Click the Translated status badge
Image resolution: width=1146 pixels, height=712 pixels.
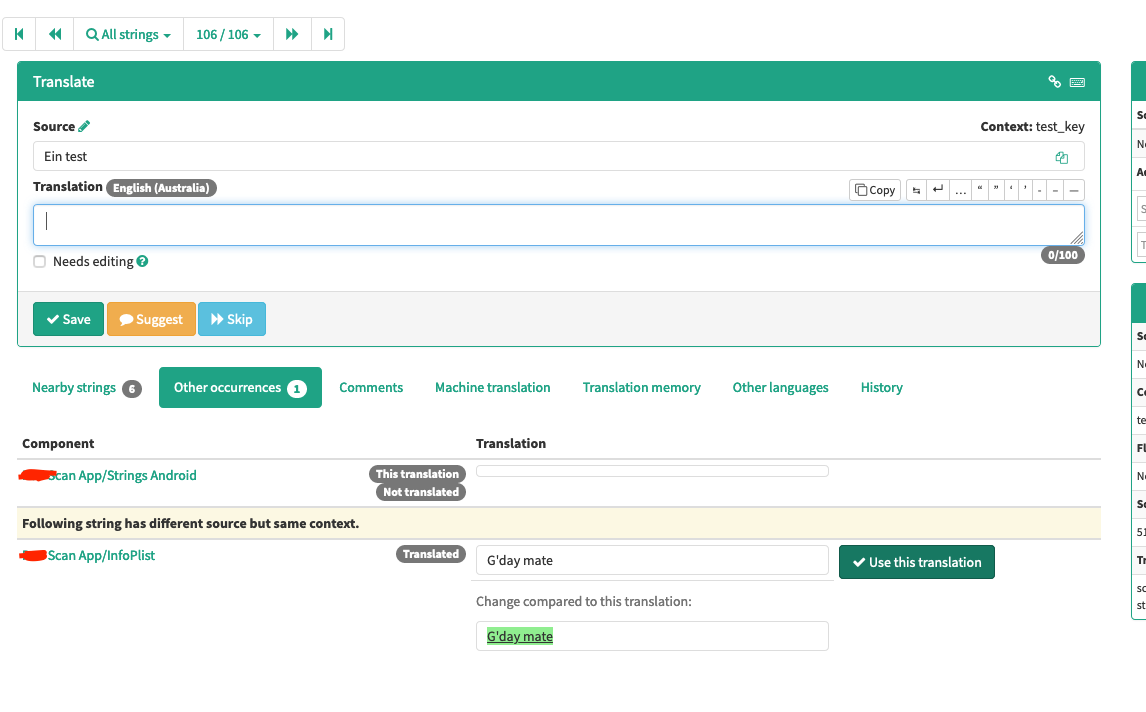430,554
